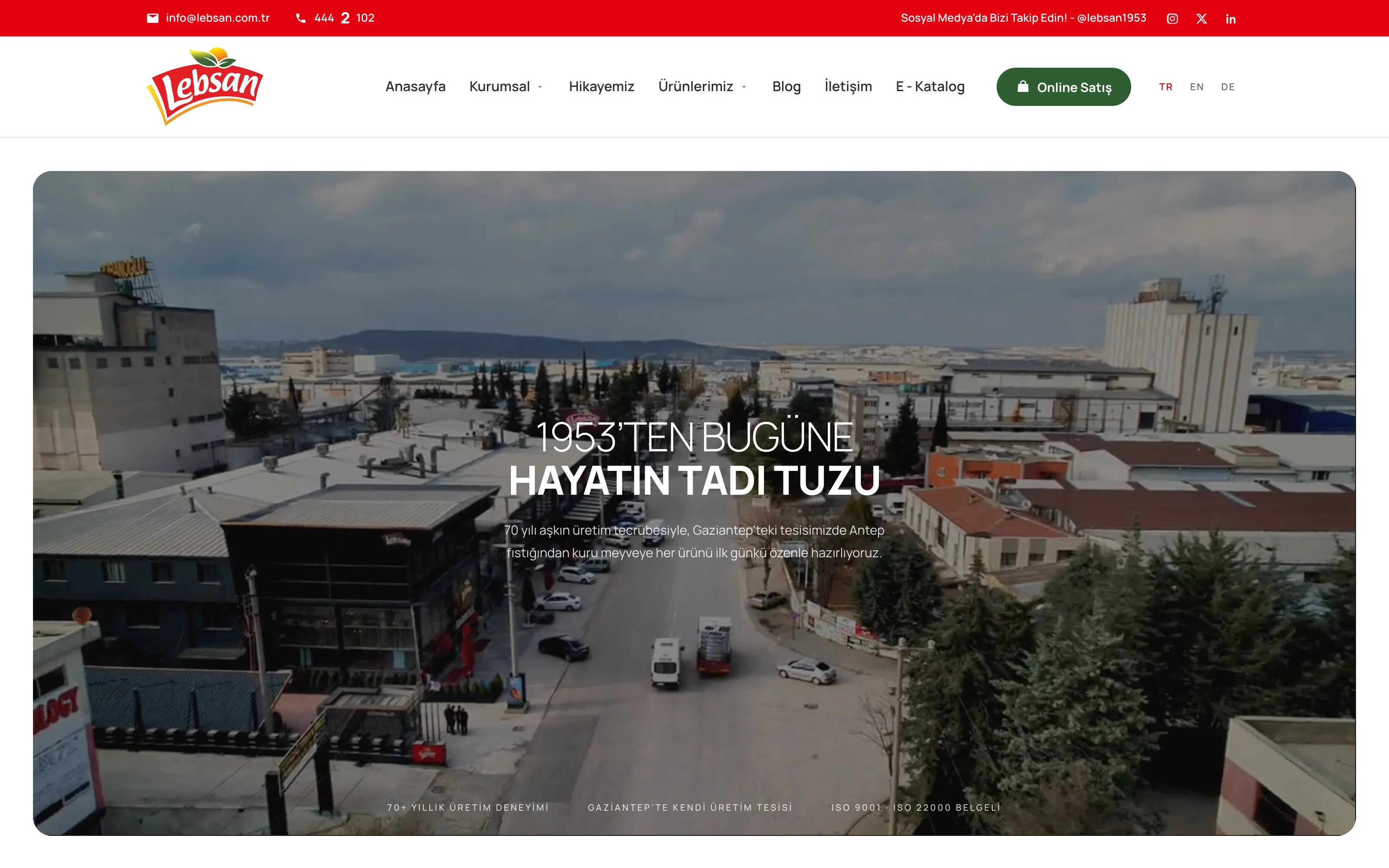Click the envelope email icon

click(153, 18)
